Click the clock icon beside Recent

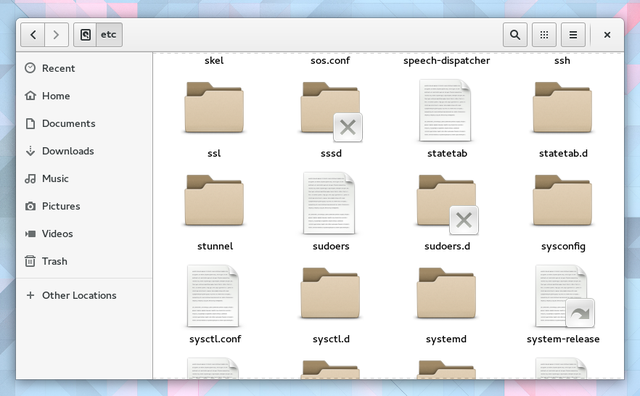30,68
